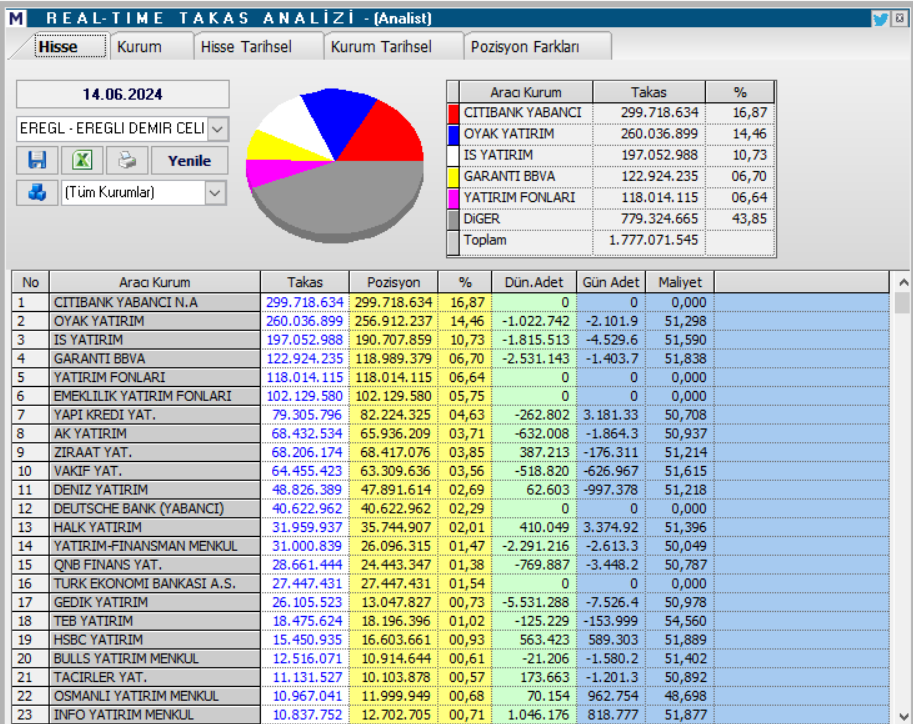Click the blue cubes icon next to Tüm Kurumlar
Screen dimensions: 913x724
pyautogui.click(x=38, y=190)
